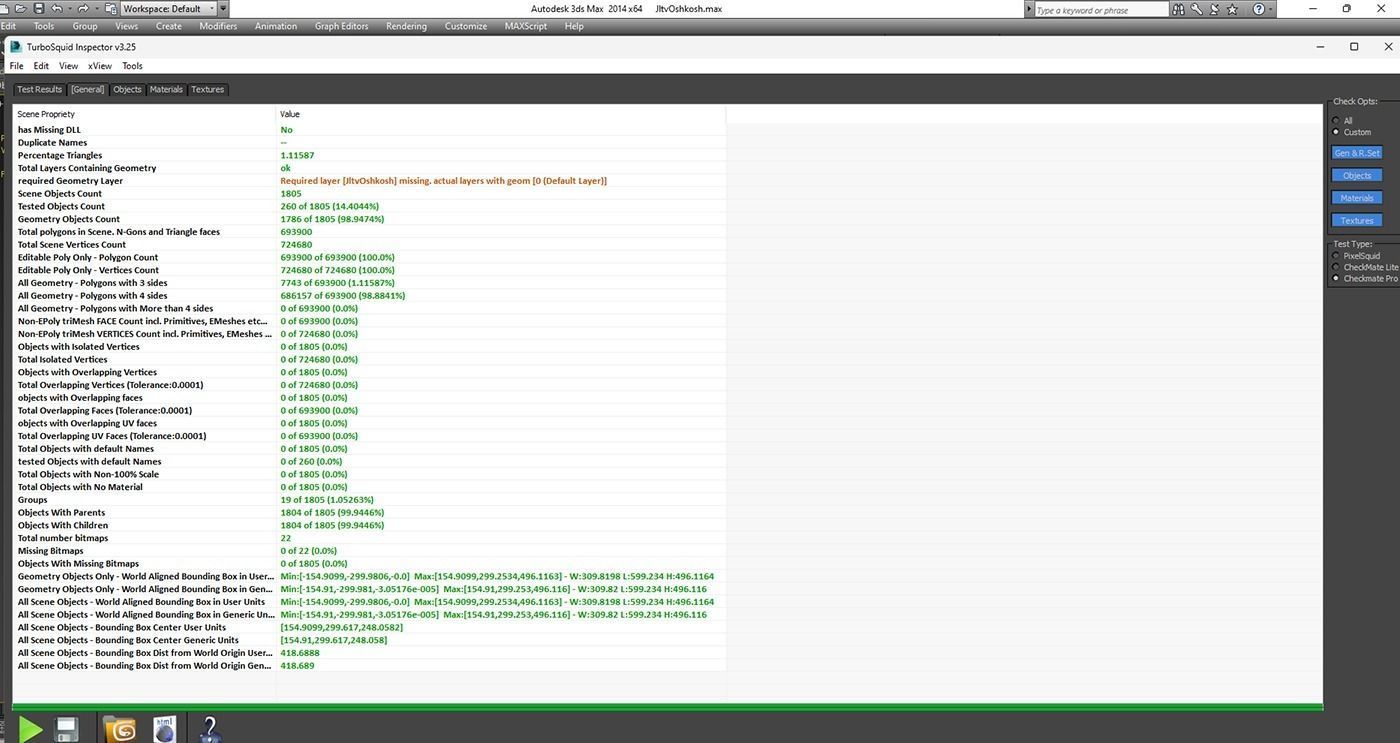Click the undo arrow in 3ds Max toolbar
Image resolution: width=1400 pixels, height=743 pixels.
tap(57, 8)
